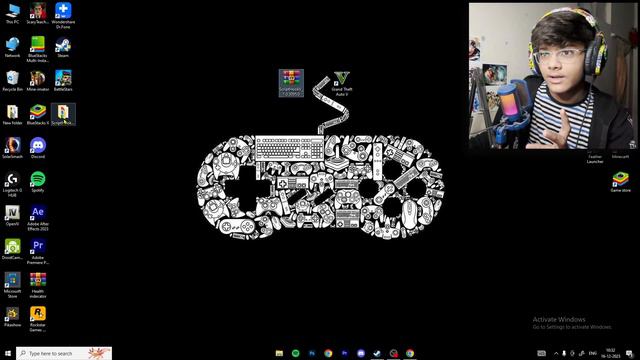Launch Pikashow desktop shortcut
This screenshot has width=640, height=360.
[12, 317]
